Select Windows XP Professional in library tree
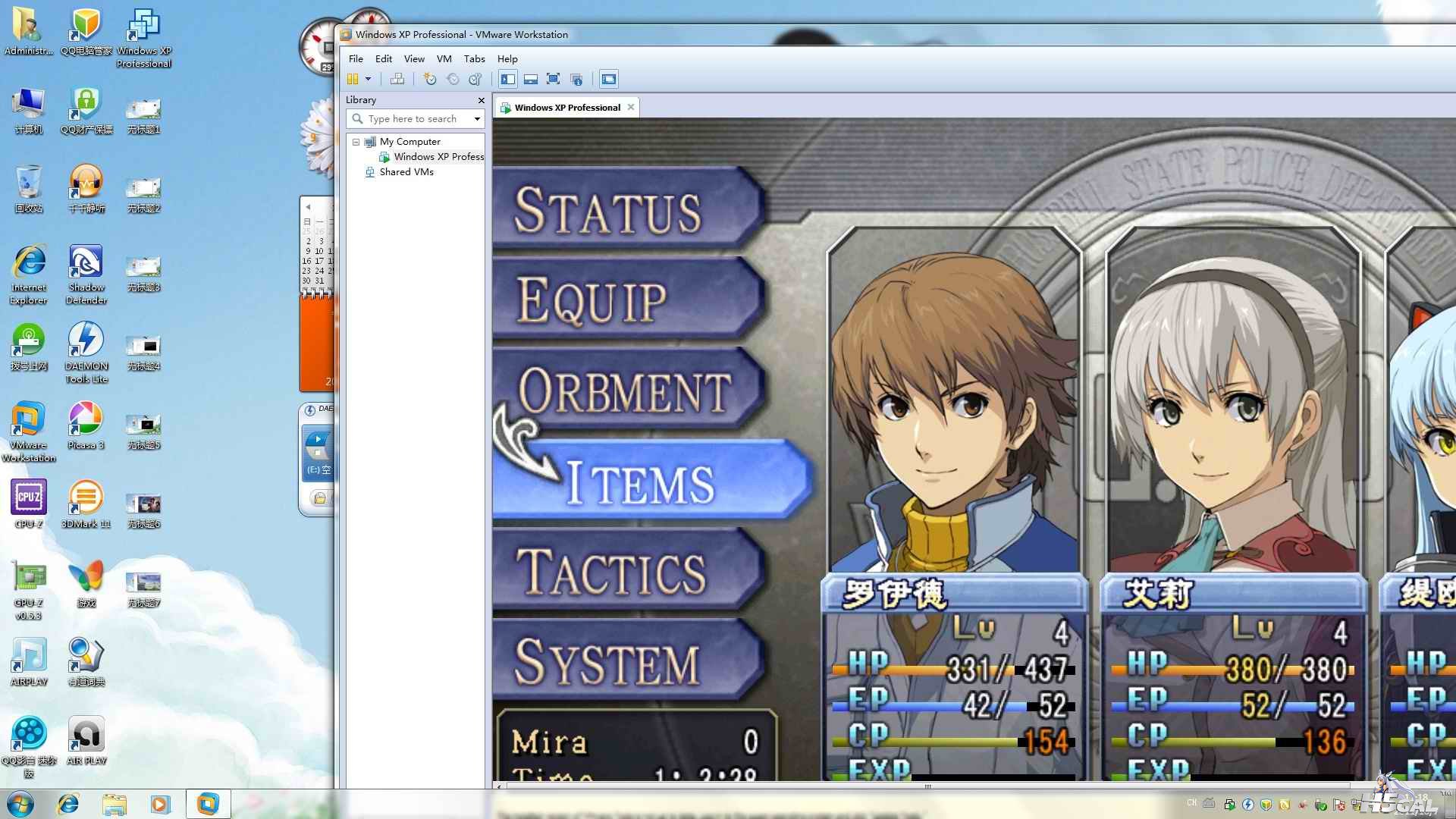 (431, 157)
